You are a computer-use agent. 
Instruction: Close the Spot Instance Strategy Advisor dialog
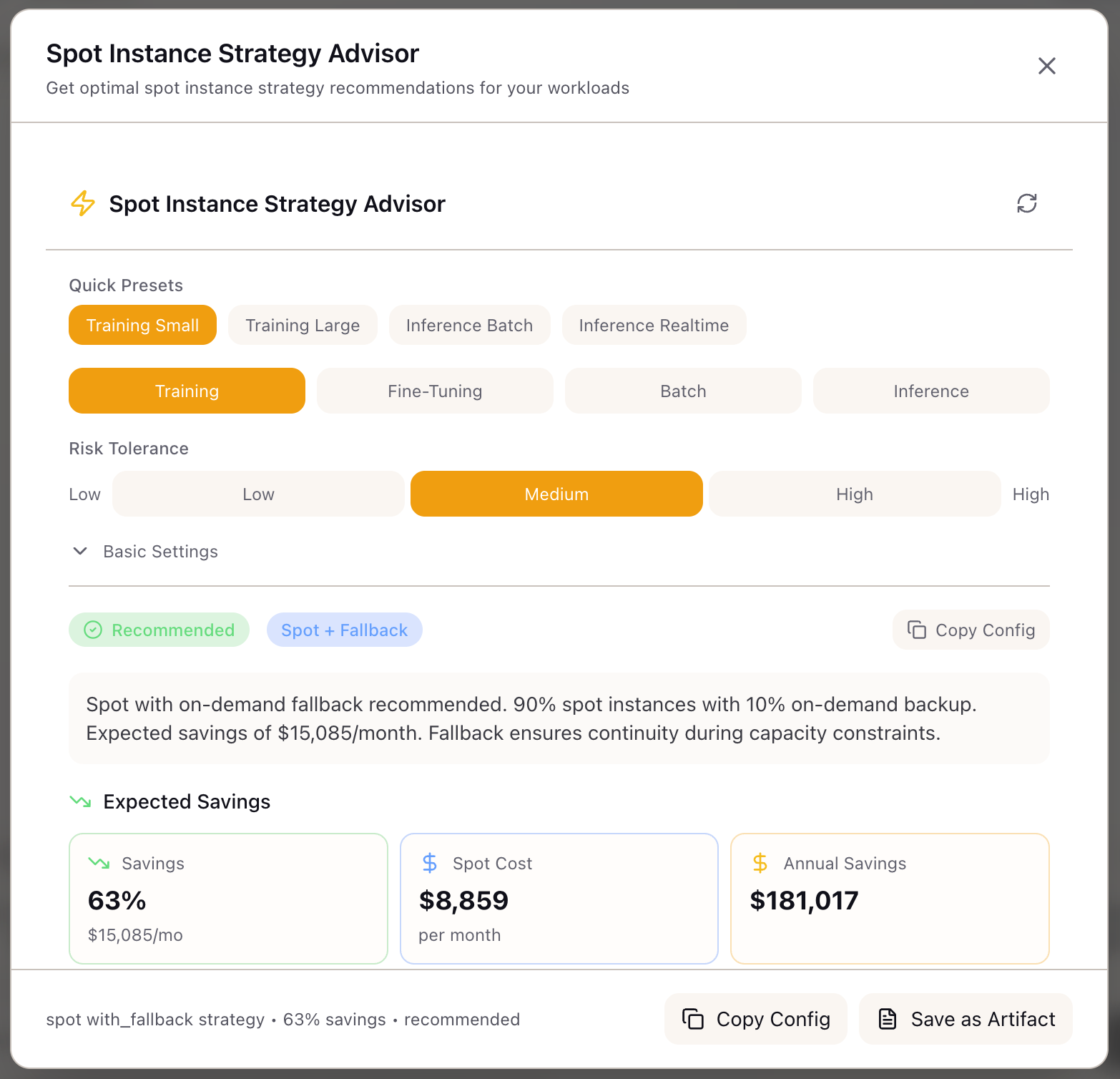1046,65
